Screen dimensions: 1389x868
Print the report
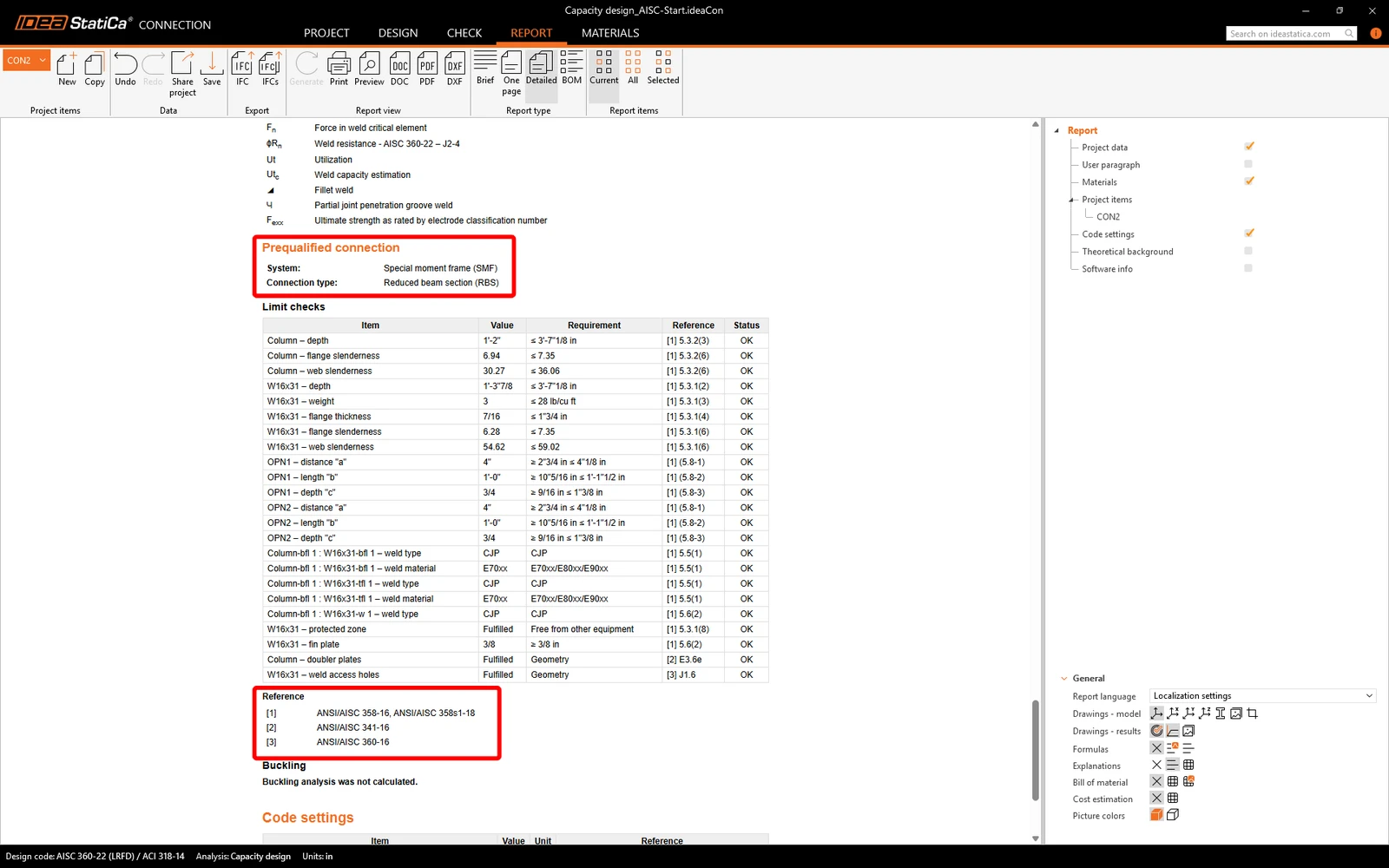(x=339, y=69)
